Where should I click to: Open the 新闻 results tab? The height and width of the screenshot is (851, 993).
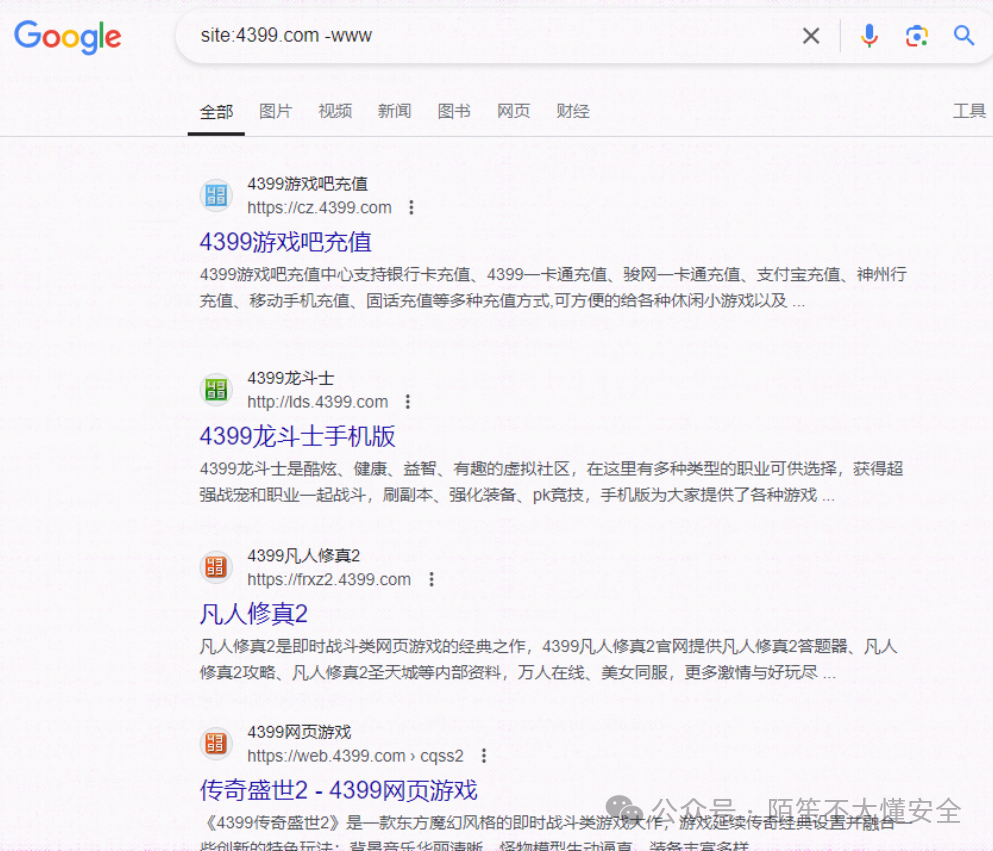coord(396,111)
